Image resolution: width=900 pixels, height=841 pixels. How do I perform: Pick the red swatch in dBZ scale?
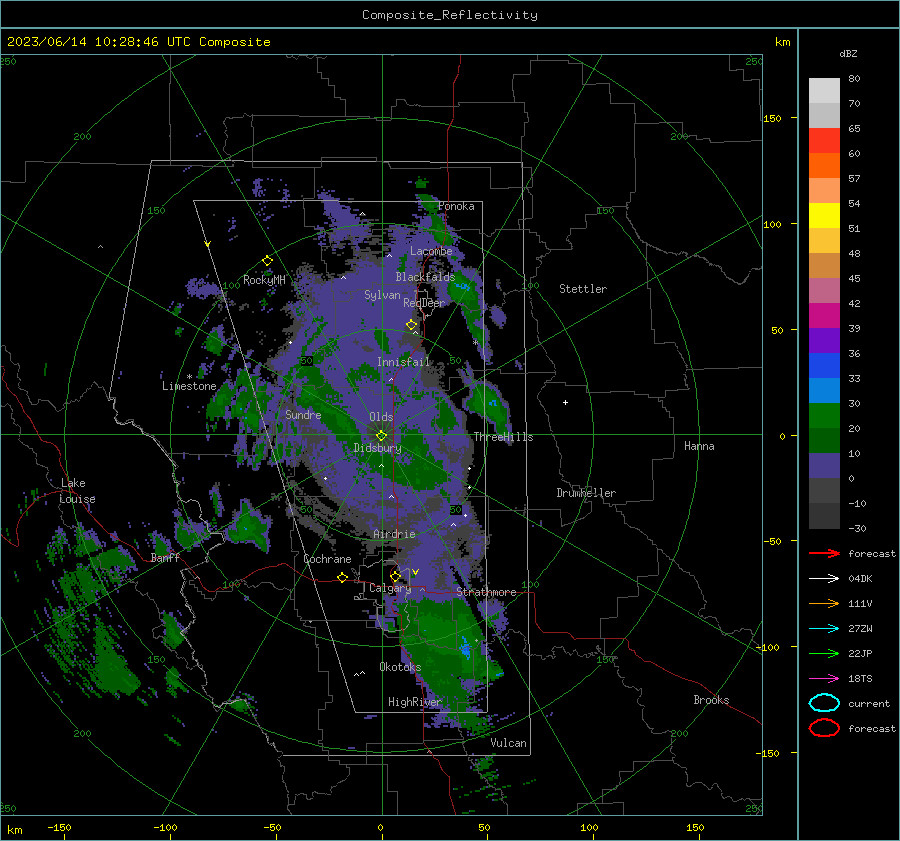pos(824,140)
